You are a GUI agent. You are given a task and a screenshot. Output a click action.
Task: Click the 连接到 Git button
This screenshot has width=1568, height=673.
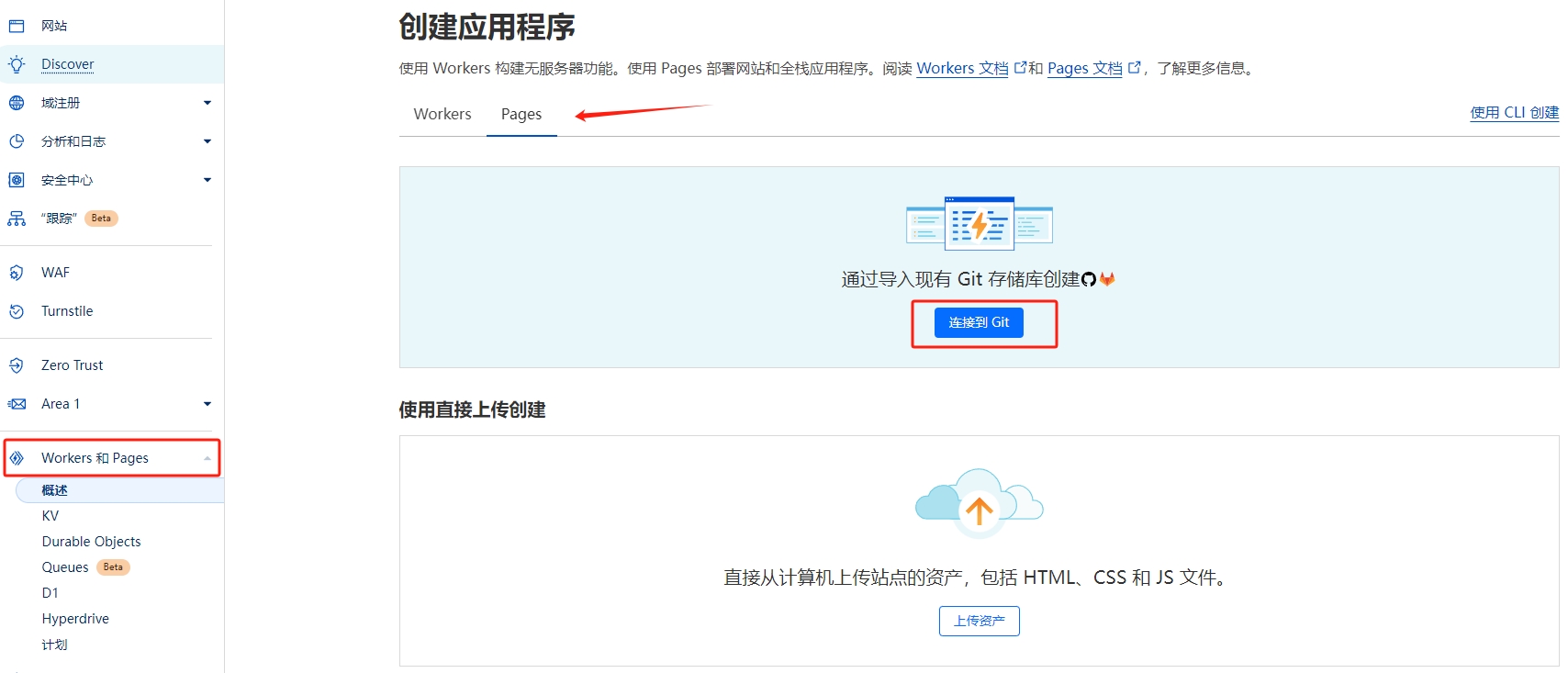point(979,322)
